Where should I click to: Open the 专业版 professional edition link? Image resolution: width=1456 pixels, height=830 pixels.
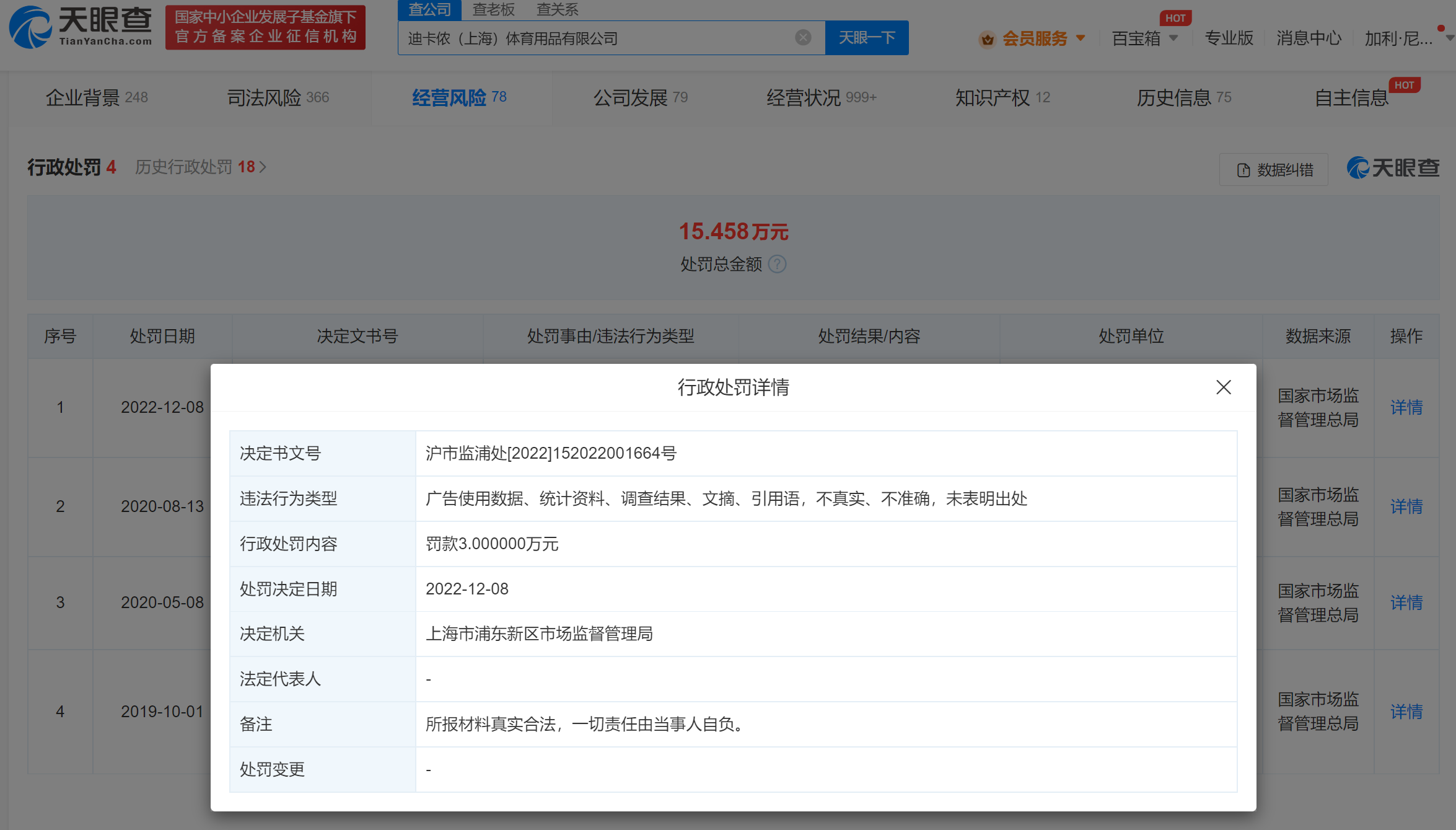coord(1228,38)
